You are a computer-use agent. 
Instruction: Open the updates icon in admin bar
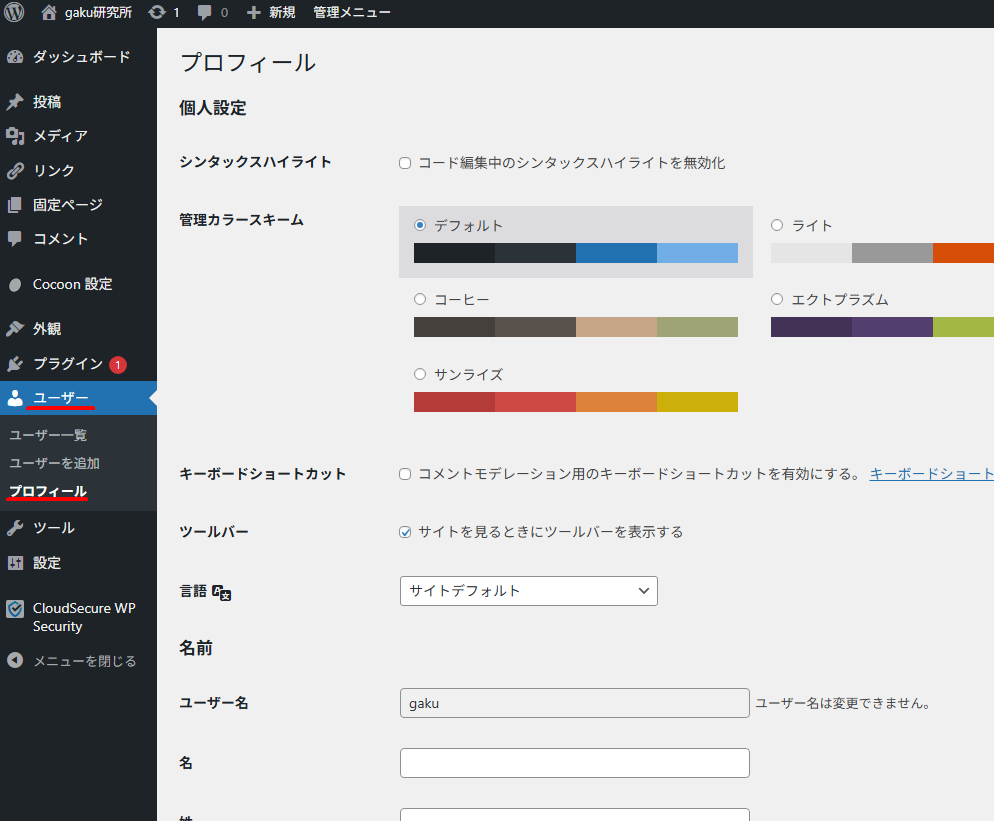click(157, 13)
